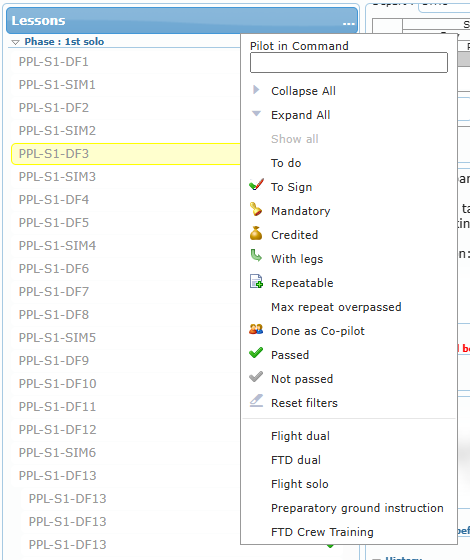Open lesson PPL-S1-DF5
Screen dimensions: 470x560
[x=54, y=223]
